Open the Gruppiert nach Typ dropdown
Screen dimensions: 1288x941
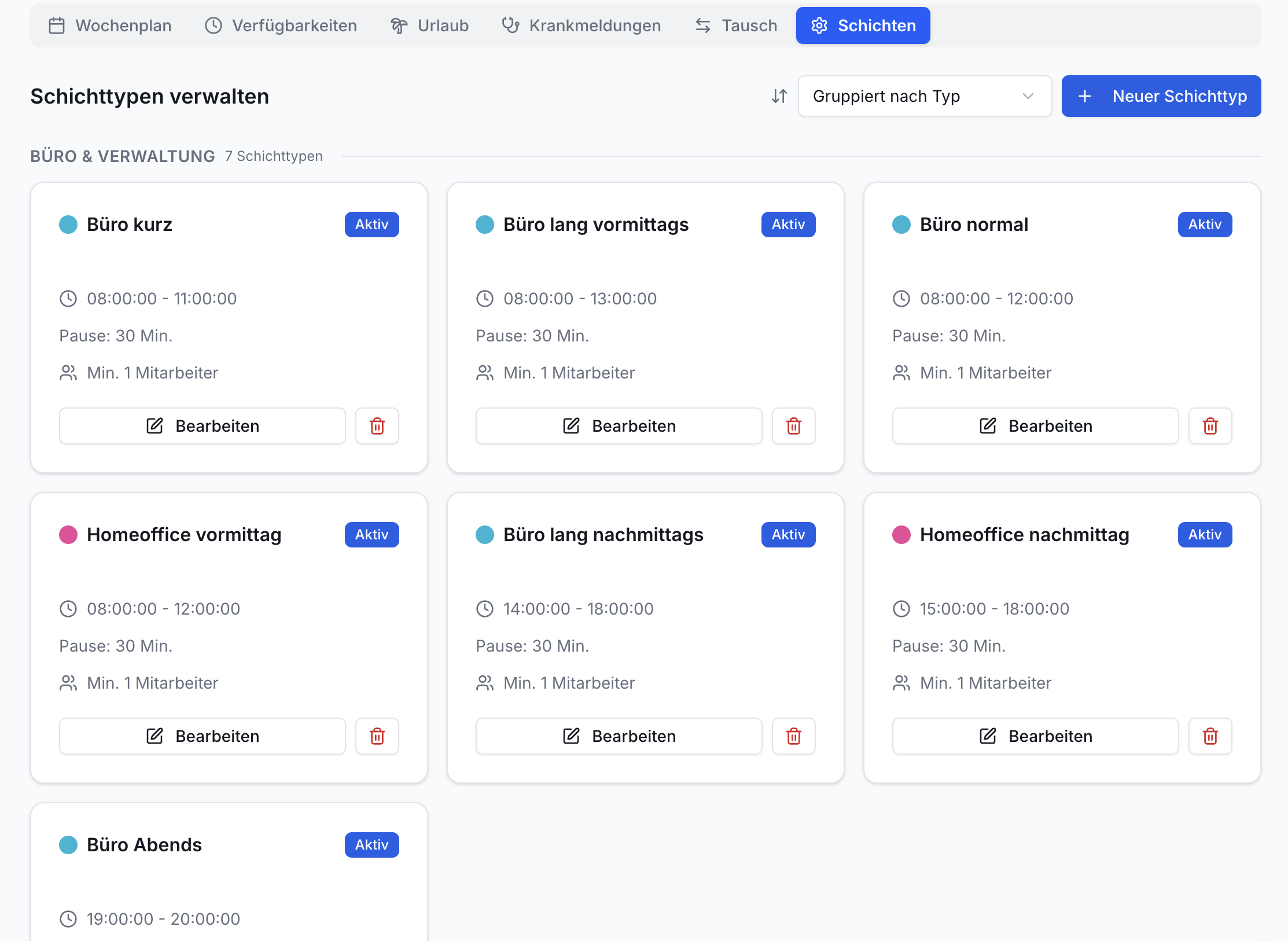tap(924, 96)
